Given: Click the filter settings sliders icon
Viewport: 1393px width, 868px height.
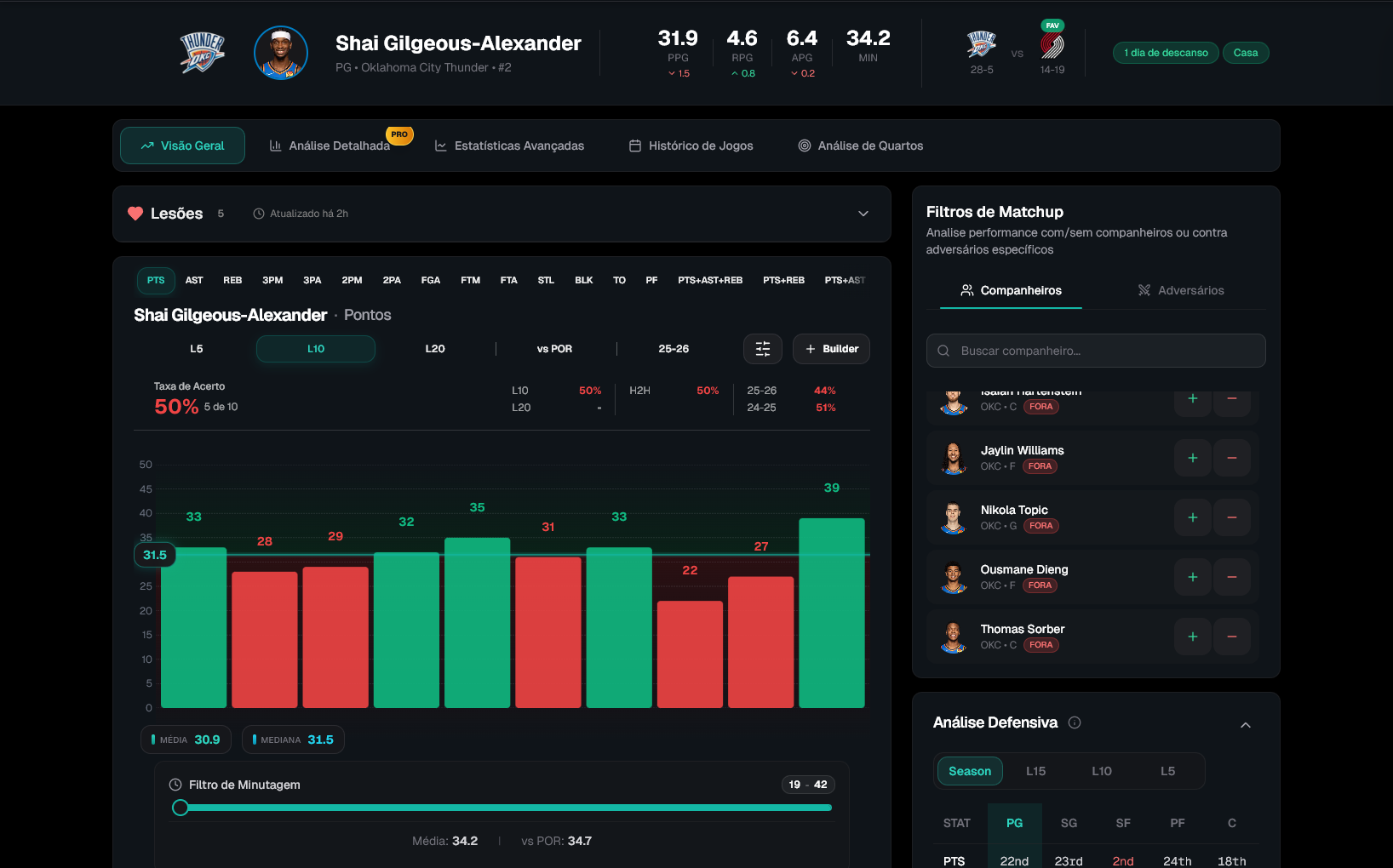Looking at the screenshot, I should point(762,349).
